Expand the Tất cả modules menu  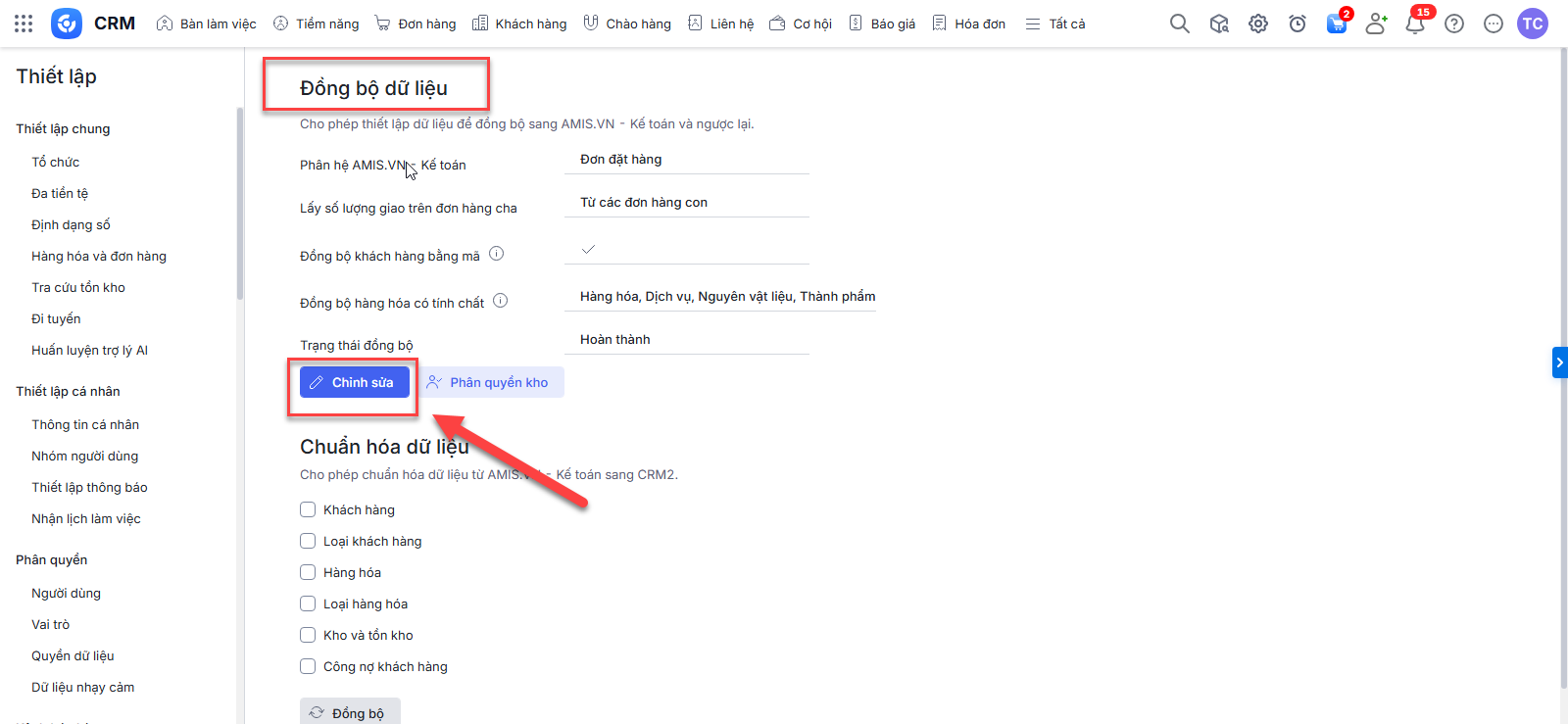click(x=1055, y=24)
